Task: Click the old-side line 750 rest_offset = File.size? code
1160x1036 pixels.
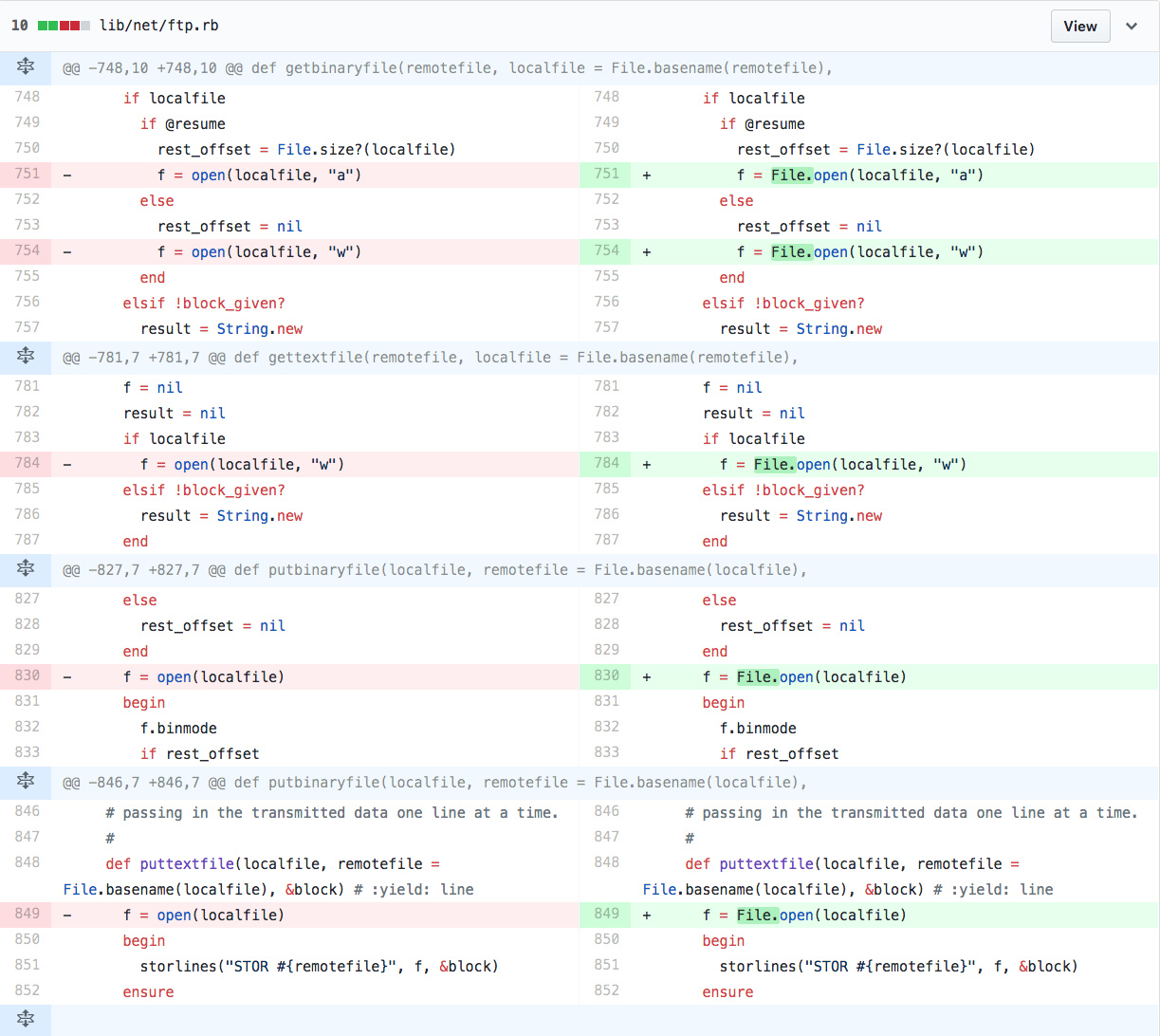Action: (x=306, y=149)
